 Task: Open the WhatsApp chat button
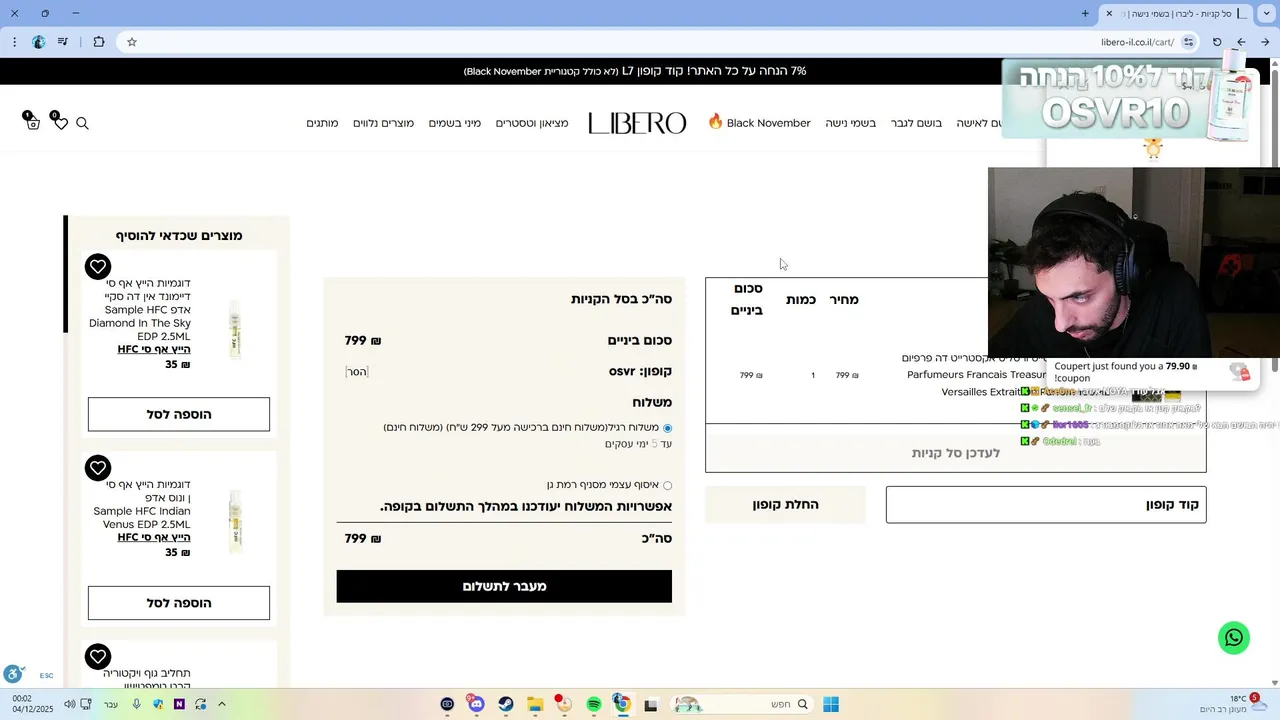1234,638
